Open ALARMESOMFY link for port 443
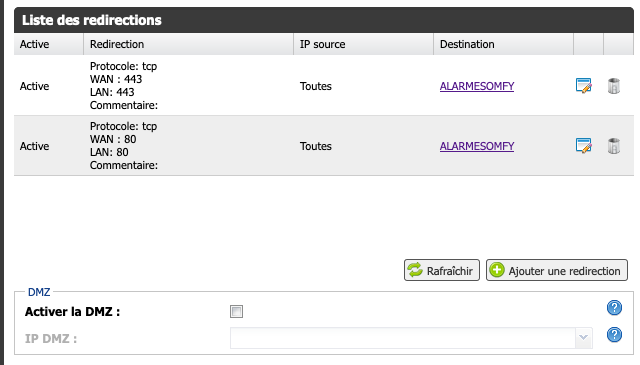Screen dimensions: 640x365 (x=477, y=86)
